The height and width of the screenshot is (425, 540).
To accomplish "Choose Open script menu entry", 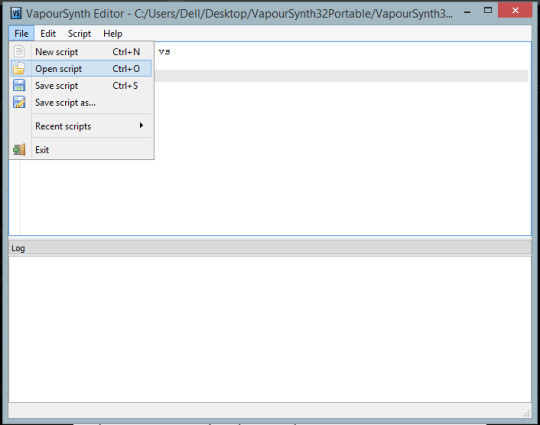I will pos(81,69).
